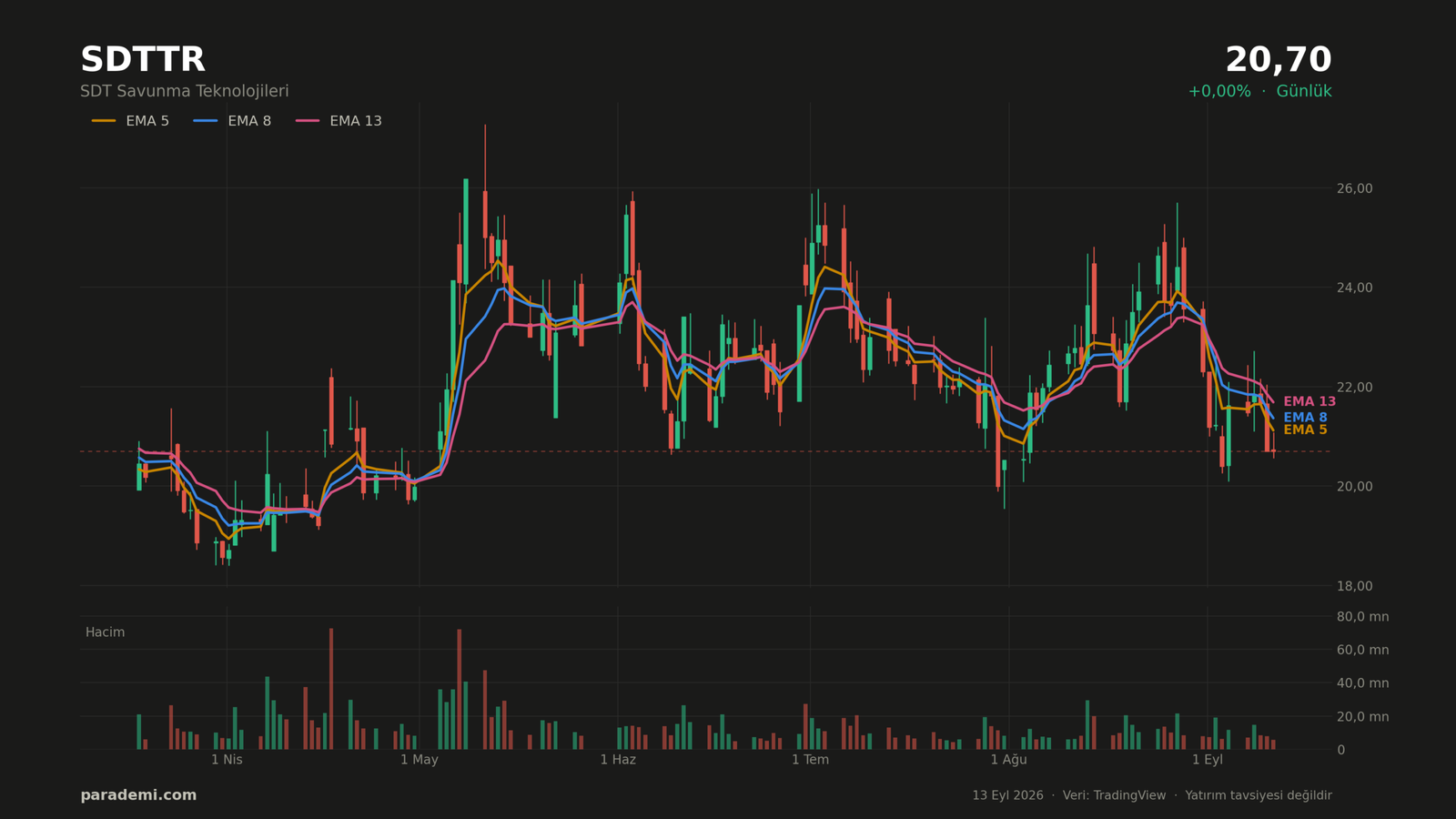Click the 1 Nis date axis label
The width and height of the screenshot is (1456, 819).
[227, 760]
